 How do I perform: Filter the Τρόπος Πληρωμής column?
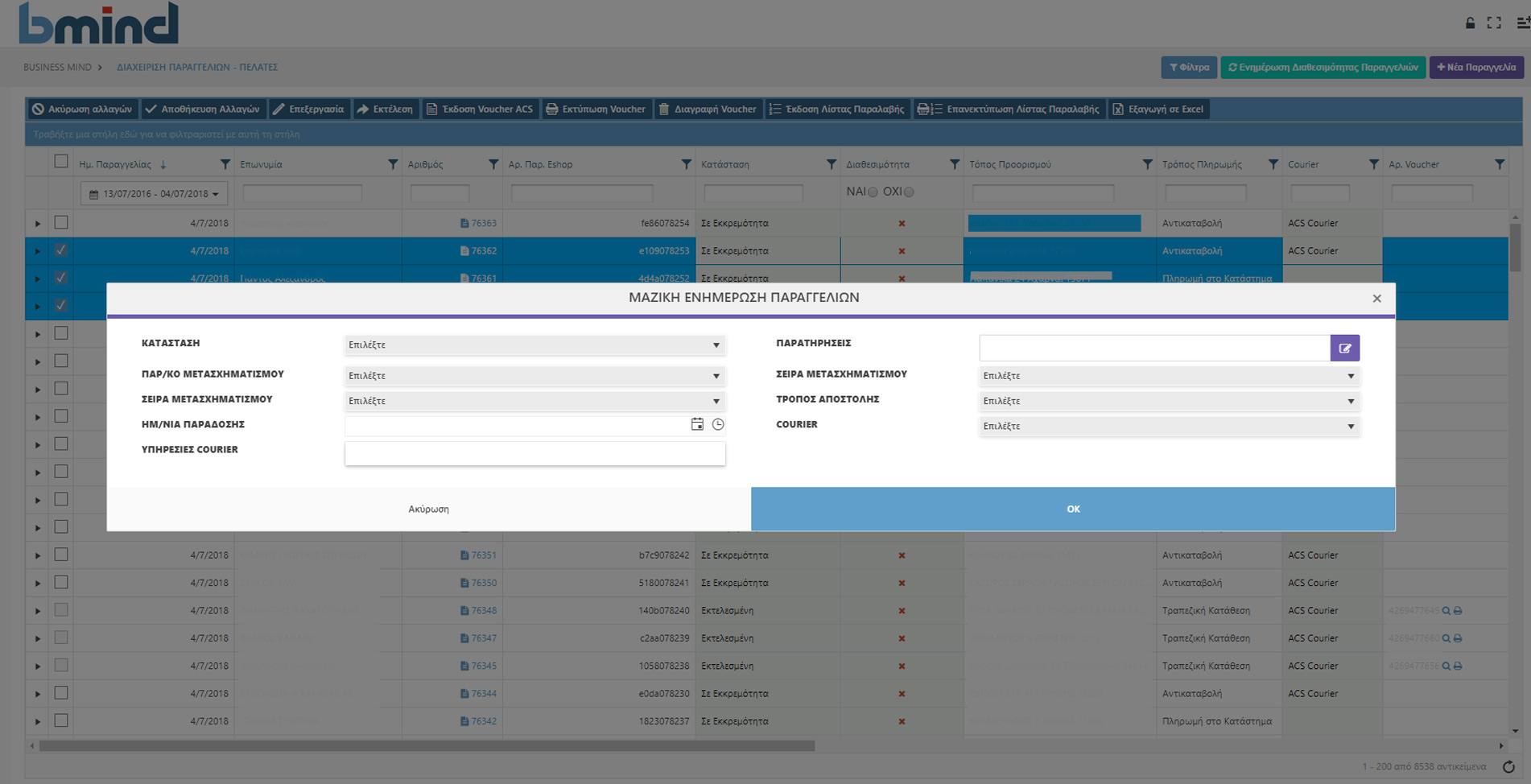(x=1273, y=164)
